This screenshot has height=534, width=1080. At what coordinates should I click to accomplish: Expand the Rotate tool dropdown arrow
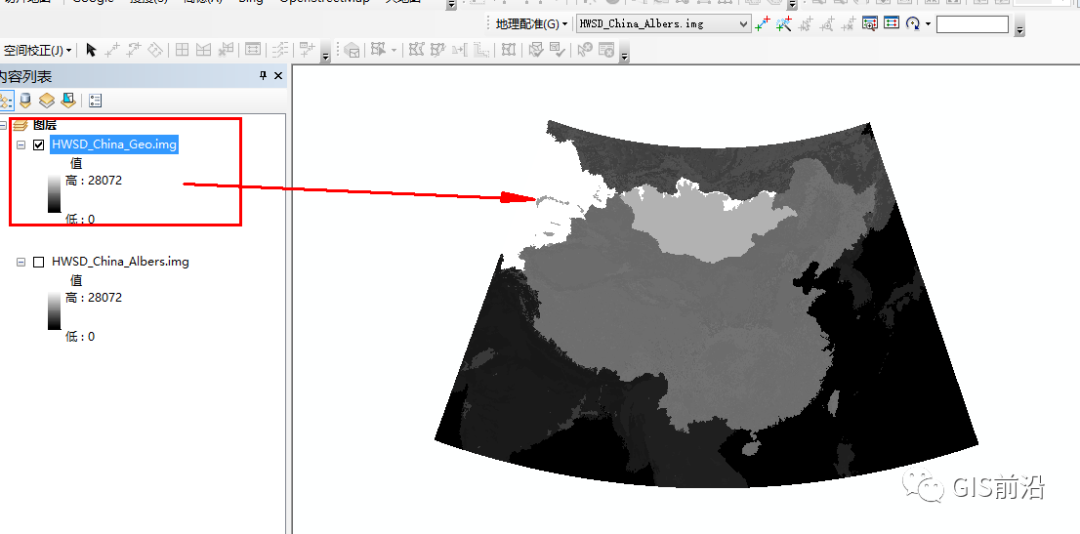click(928, 24)
